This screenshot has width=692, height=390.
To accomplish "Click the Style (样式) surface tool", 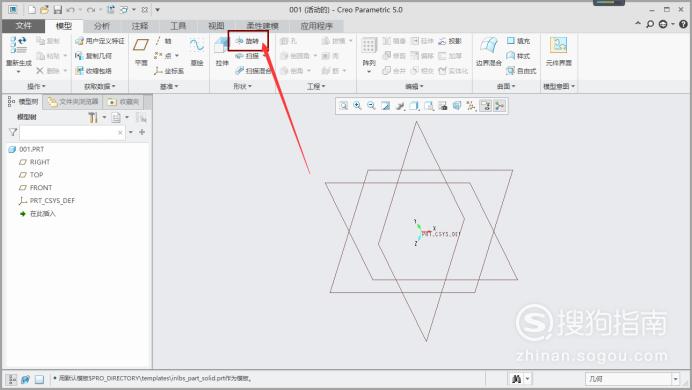I will [x=519, y=56].
